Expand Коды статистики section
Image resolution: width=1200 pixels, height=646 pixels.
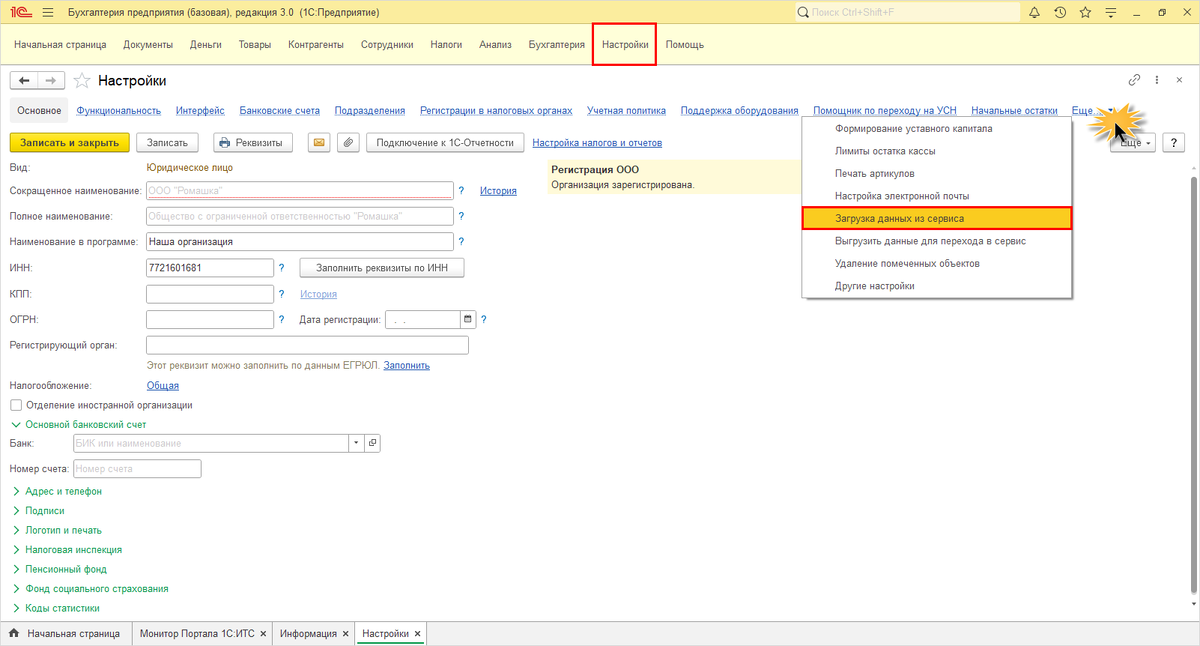(62, 608)
